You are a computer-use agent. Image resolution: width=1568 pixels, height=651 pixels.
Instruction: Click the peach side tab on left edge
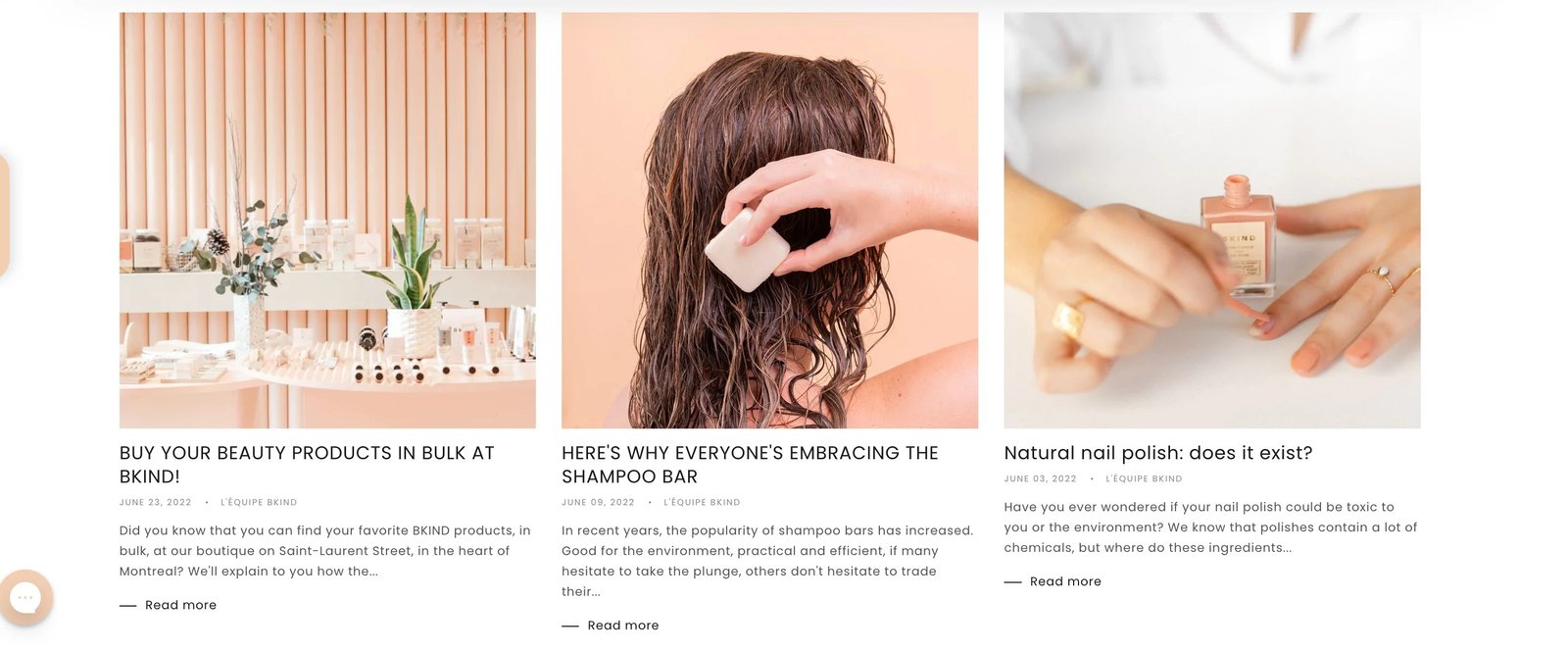pos(4,214)
